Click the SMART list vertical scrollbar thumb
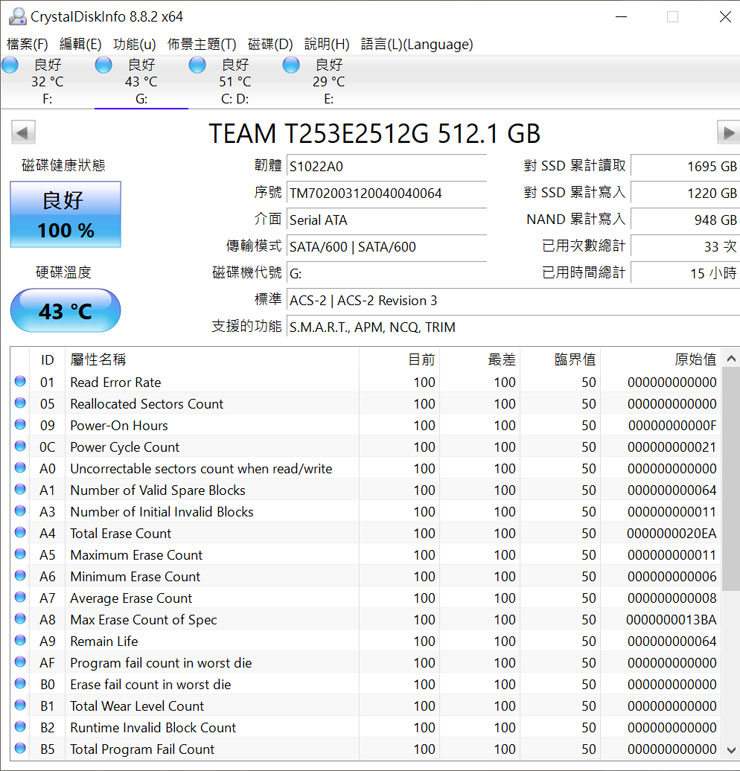This screenshot has width=740, height=771. [x=731, y=479]
